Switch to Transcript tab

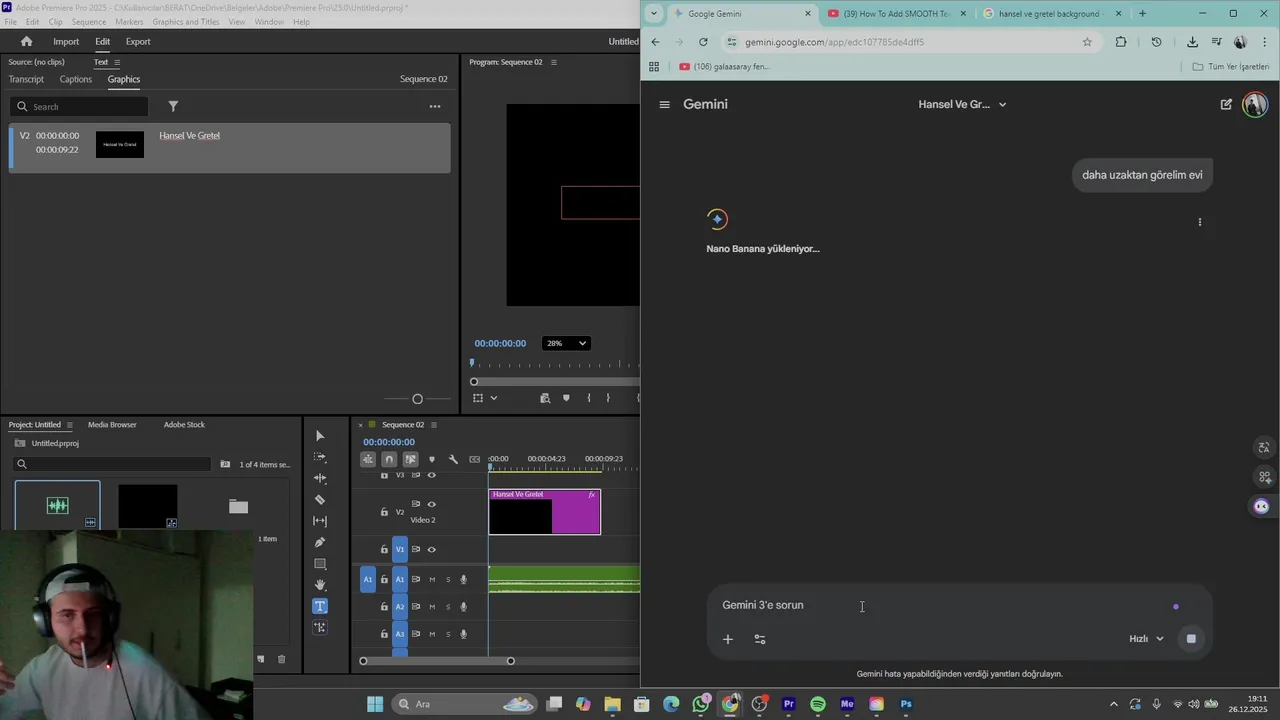point(26,79)
